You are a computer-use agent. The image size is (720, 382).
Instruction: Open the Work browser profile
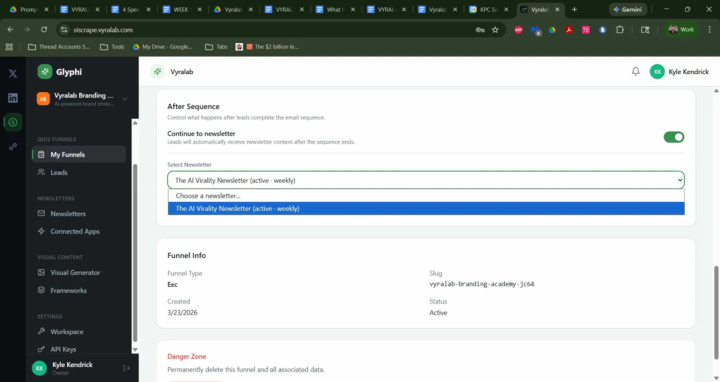(681, 29)
